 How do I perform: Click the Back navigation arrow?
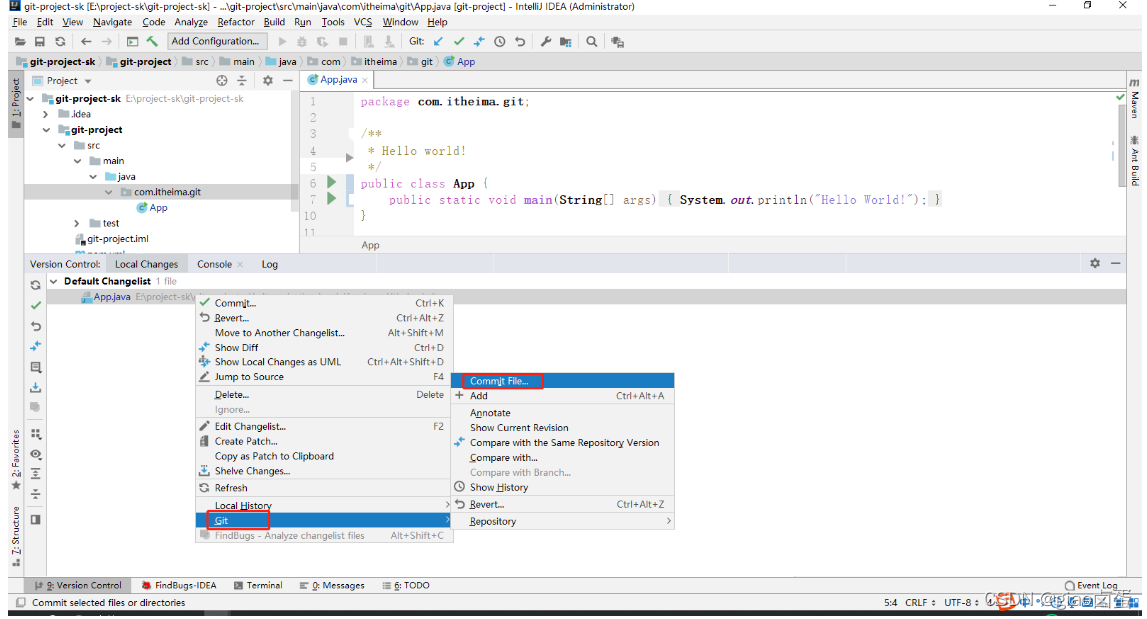pos(86,42)
